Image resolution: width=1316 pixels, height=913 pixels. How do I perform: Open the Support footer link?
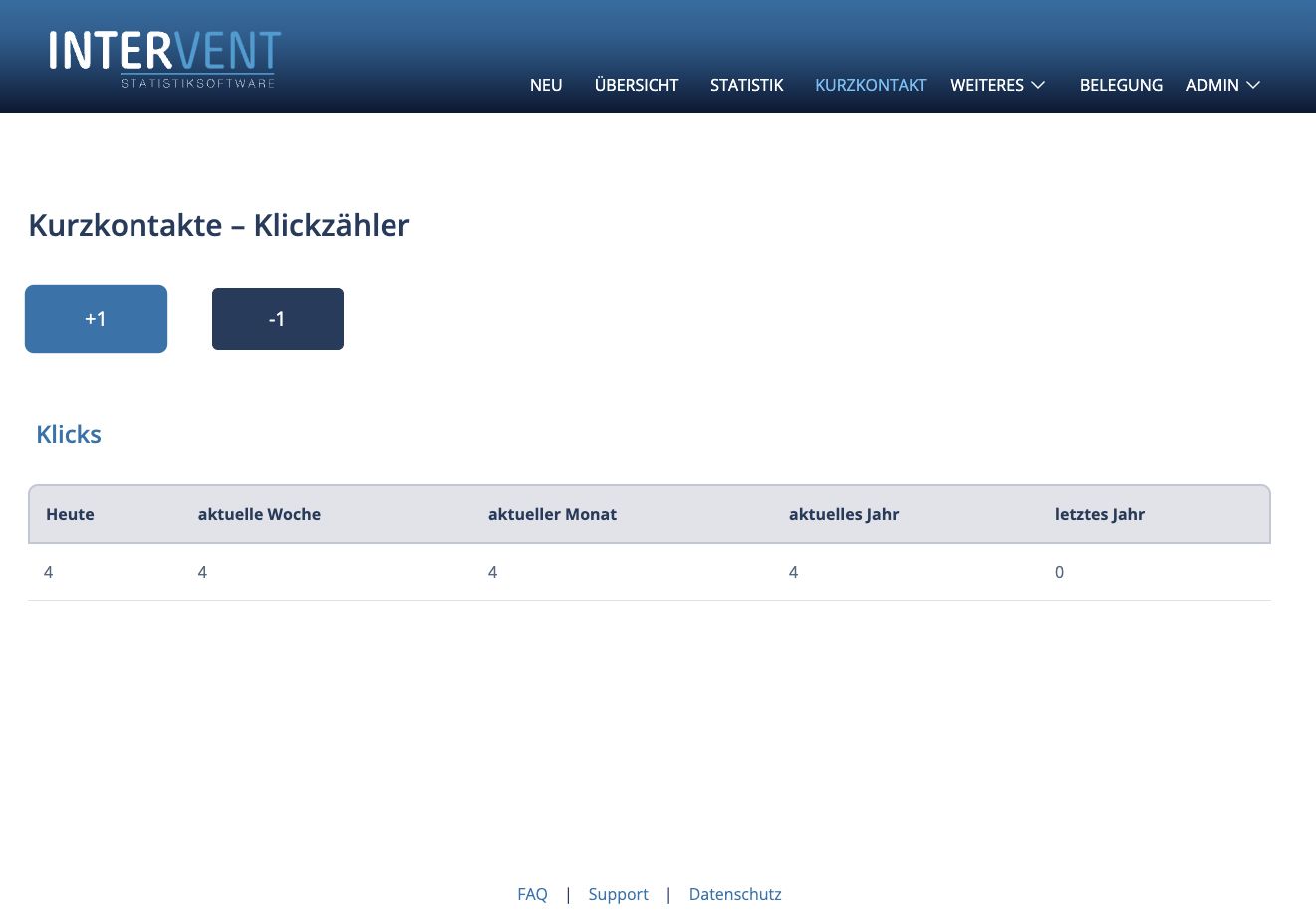618,894
